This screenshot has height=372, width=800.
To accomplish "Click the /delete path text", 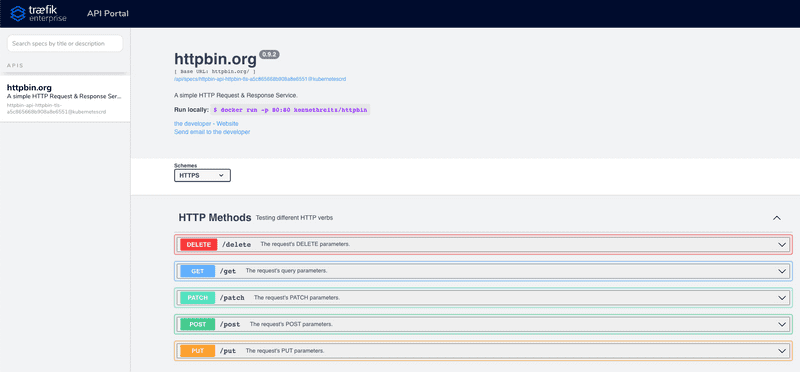I will pyautogui.click(x=236, y=244).
